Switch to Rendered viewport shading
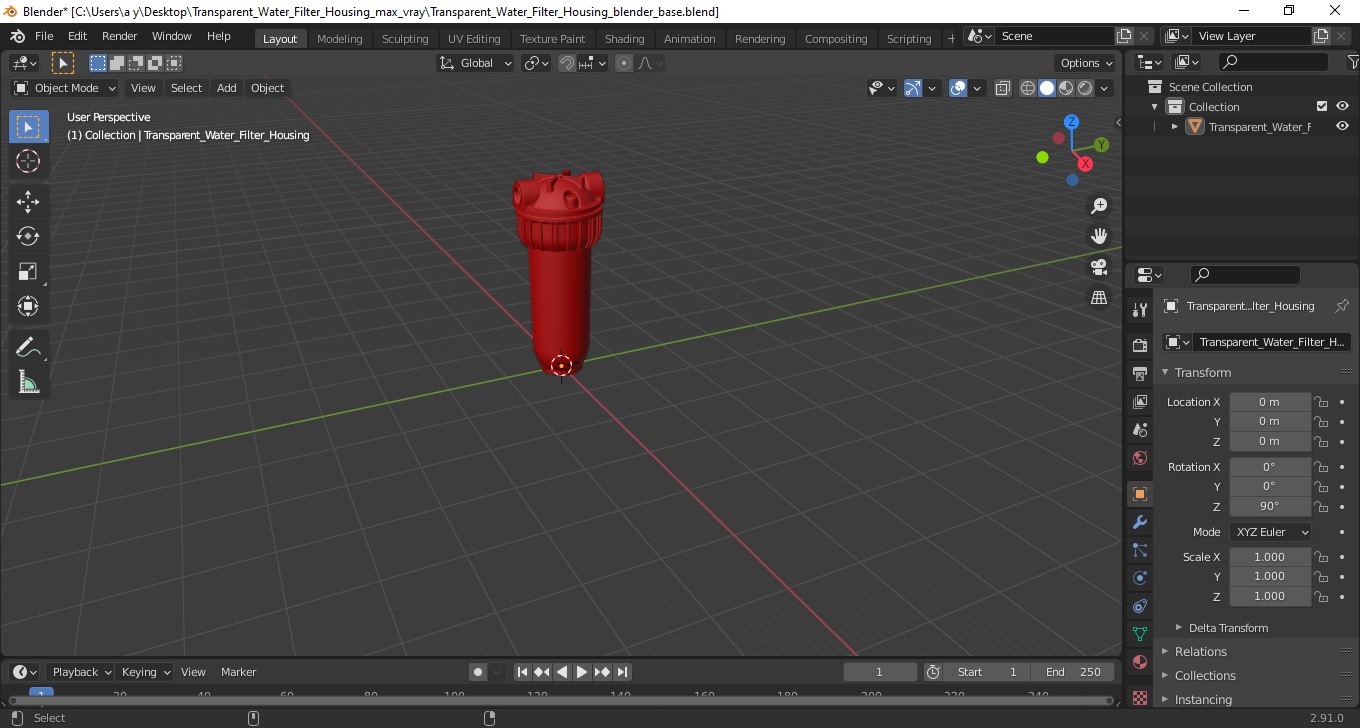Image resolution: width=1360 pixels, height=728 pixels. (1085, 88)
